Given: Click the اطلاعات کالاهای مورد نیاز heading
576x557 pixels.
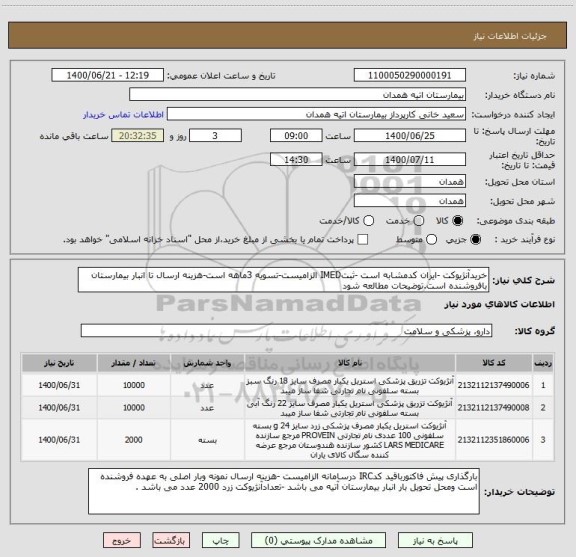Looking at the screenshot, I should 500,304.
